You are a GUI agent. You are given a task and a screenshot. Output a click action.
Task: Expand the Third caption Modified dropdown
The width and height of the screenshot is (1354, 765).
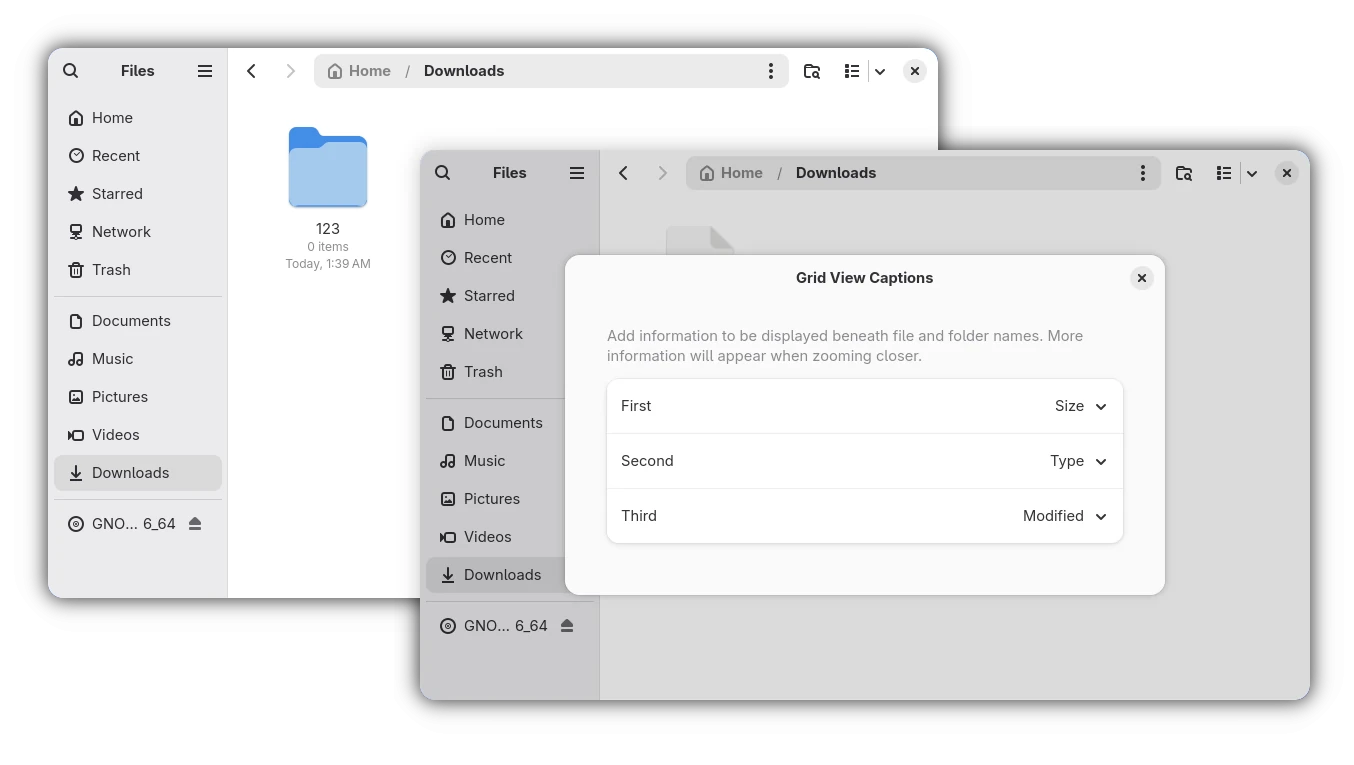(x=1064, y=516)
